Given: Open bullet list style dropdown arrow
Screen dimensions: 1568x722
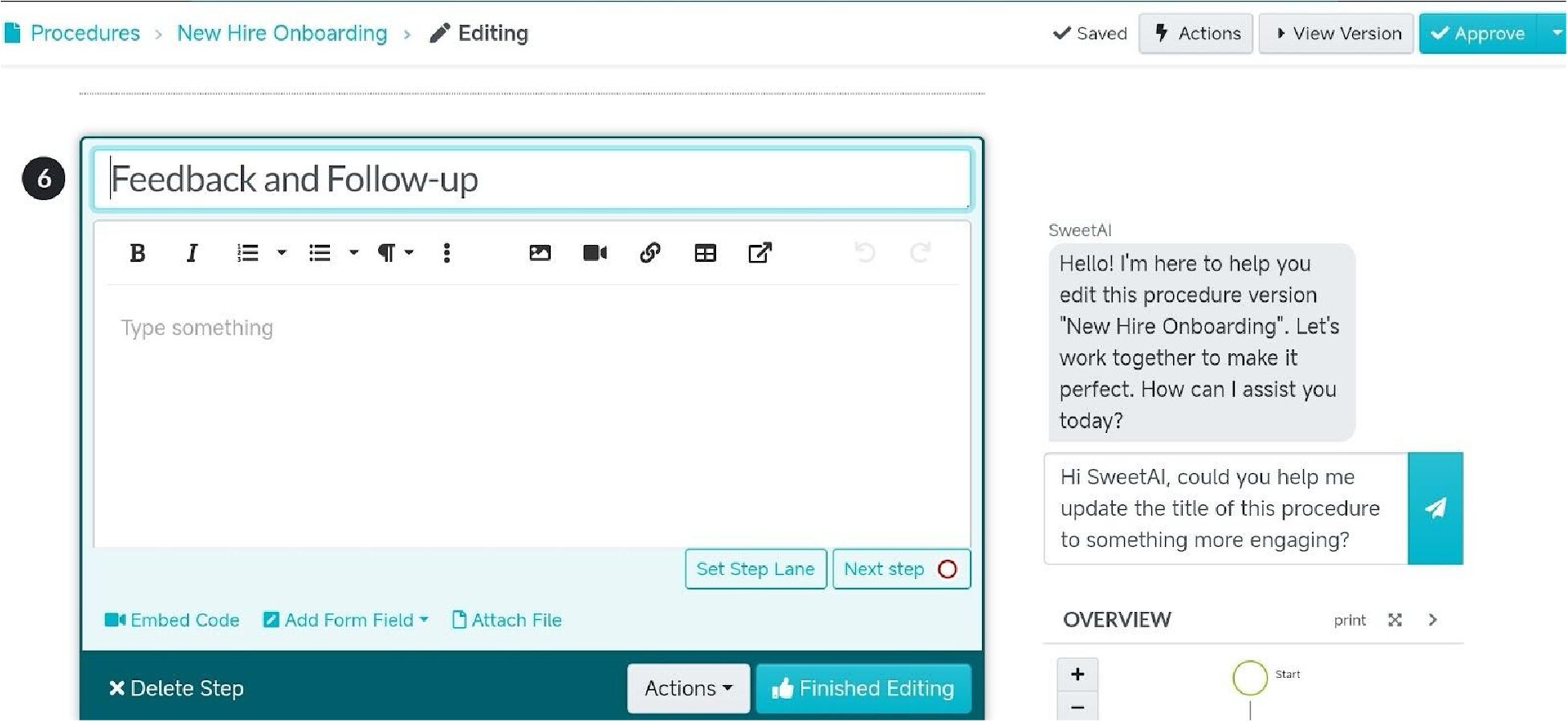Looking at the screenshot, I should point(353,253).
